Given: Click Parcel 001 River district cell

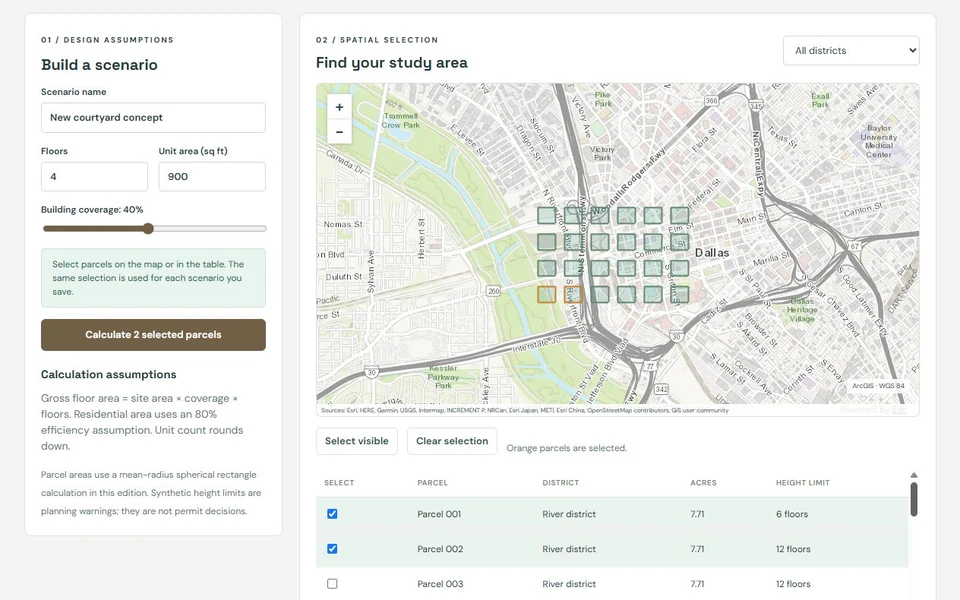Looking at the screenshot, I should point(569,514).
